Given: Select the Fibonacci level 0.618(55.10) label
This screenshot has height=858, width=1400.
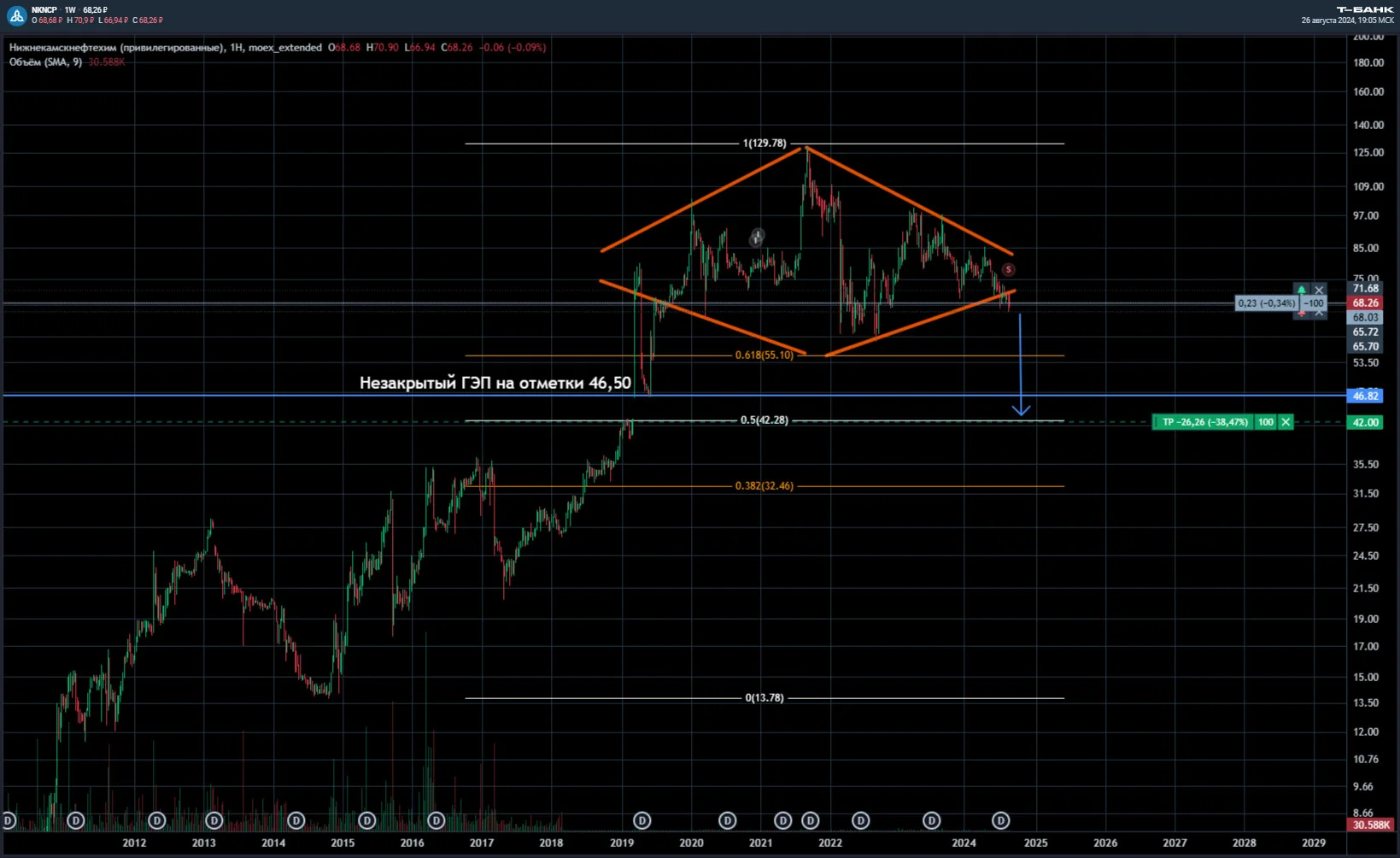Looking at the screenshot, I should pos(764,356).
